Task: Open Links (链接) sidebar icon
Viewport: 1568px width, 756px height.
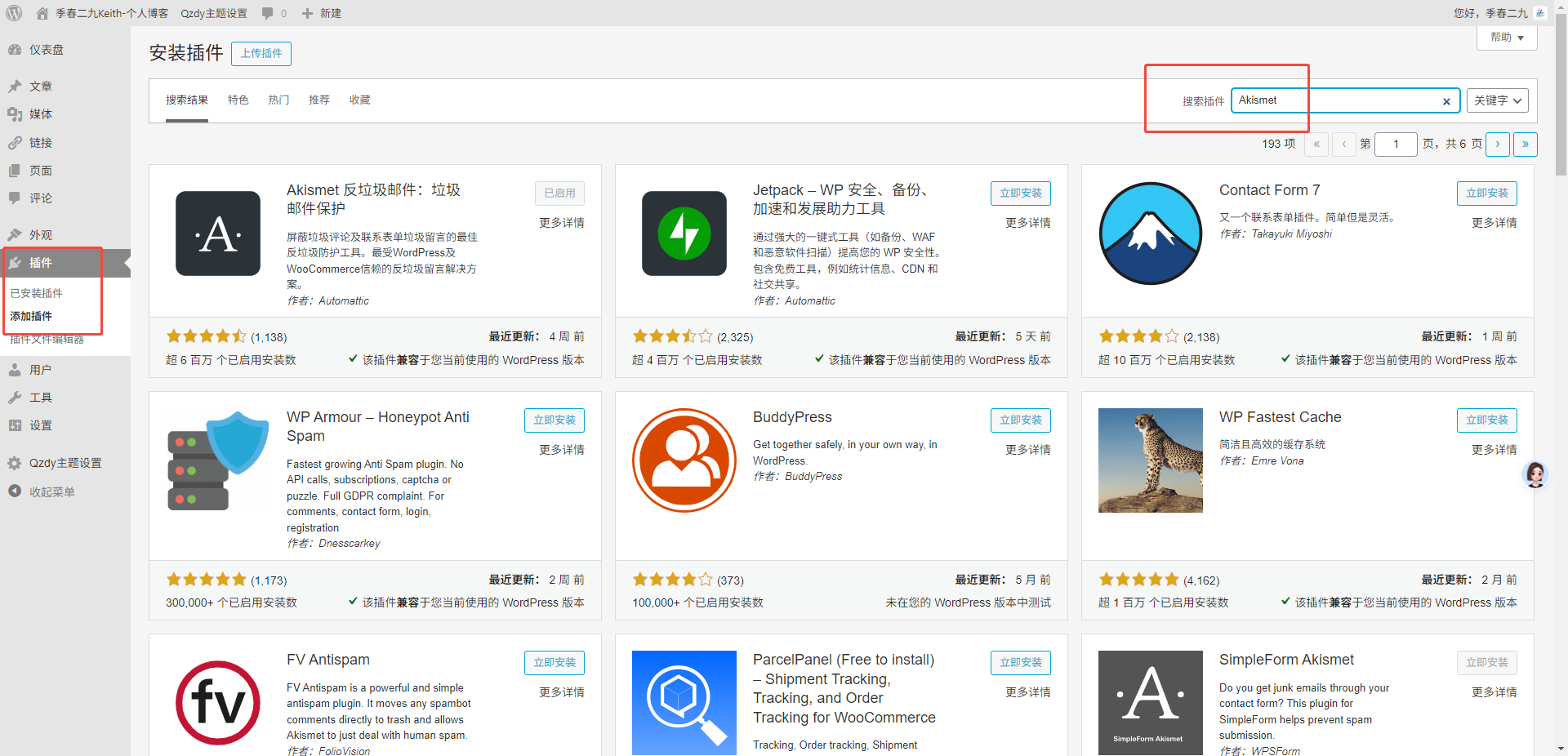Action: point(15,143)
